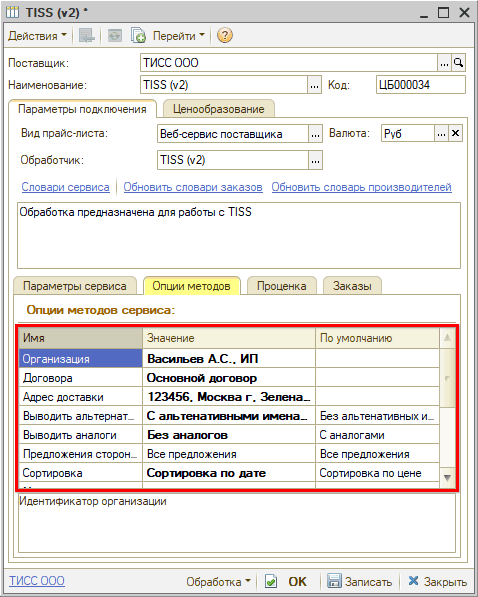Image resolution: width=478 pixels, height=597 pixels.
Task: Click the Наименование input field
Action: coord(224,85)
